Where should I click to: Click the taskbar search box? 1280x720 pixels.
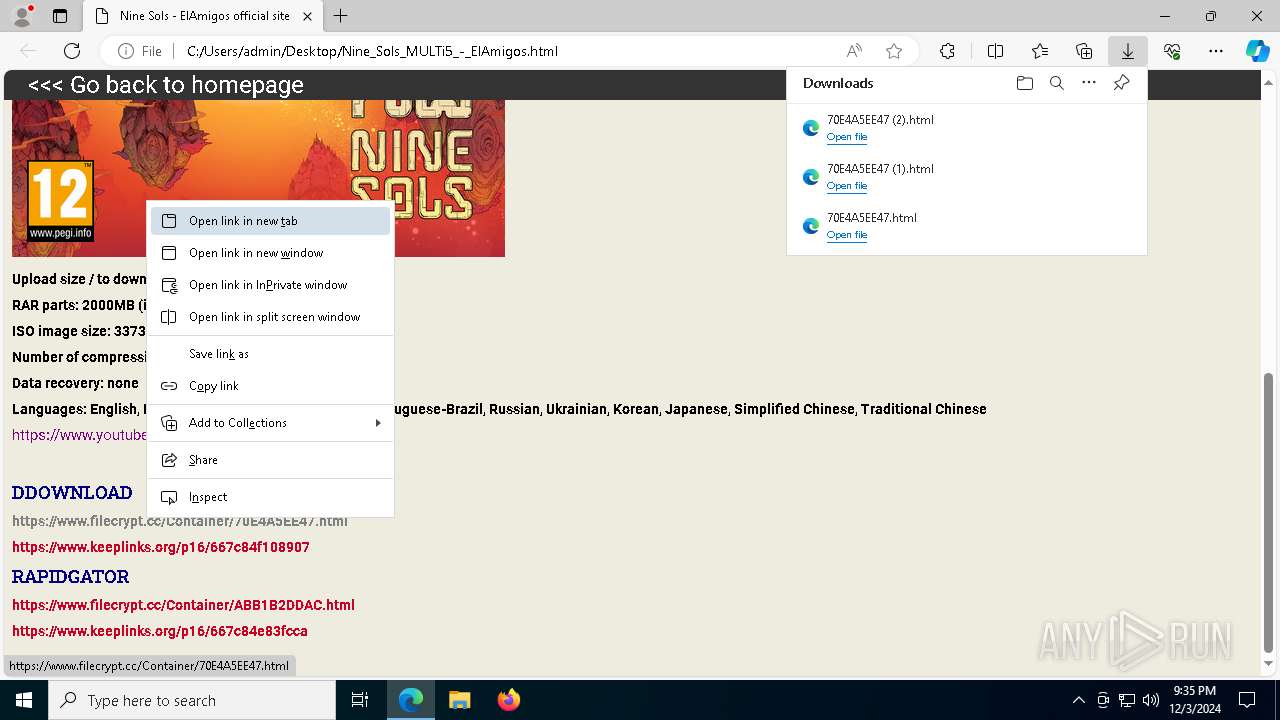coord(192,700)
